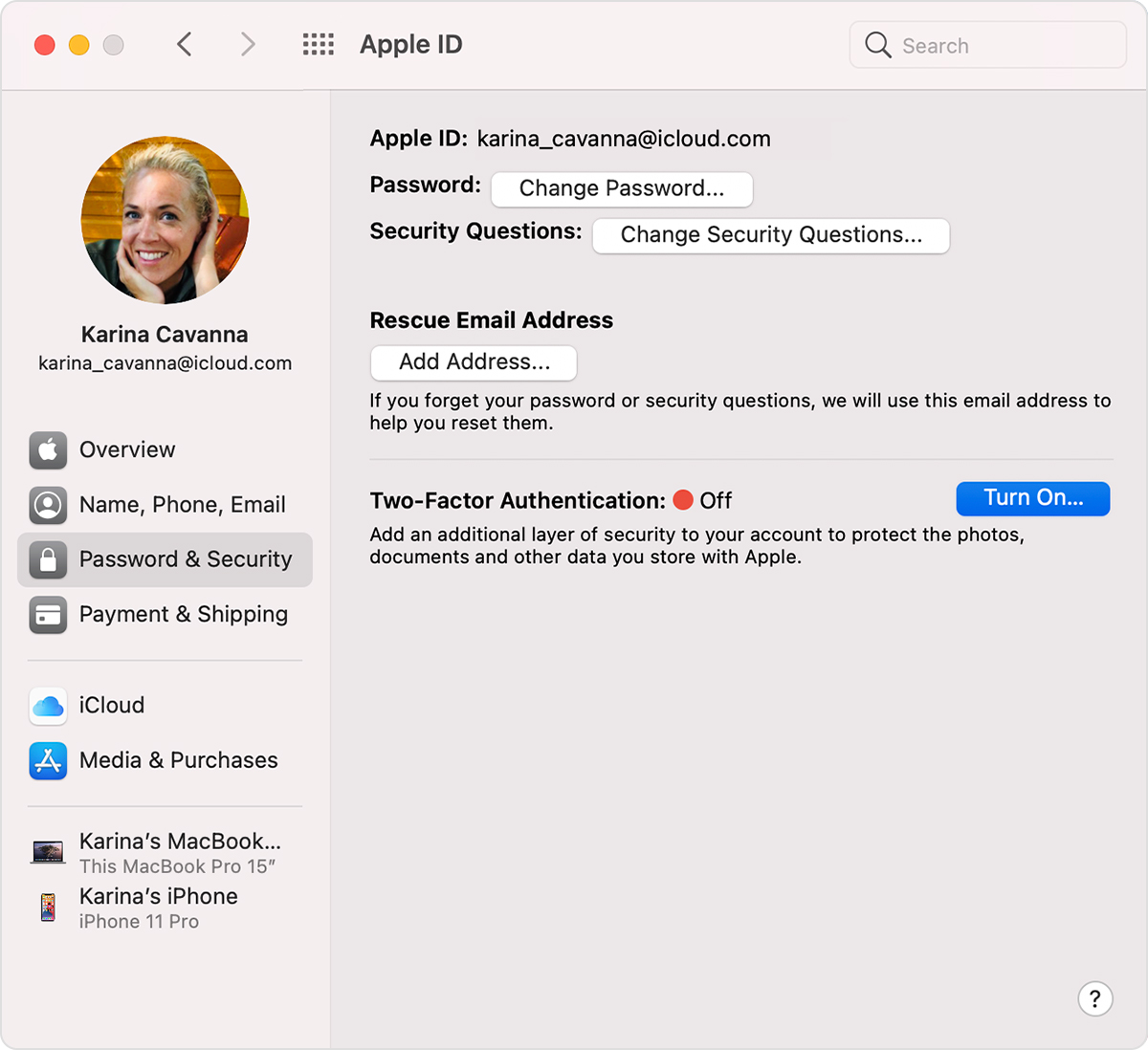1148x1050 pixels.
Task: Click Change Password button
Action: [x=622, y=188]
